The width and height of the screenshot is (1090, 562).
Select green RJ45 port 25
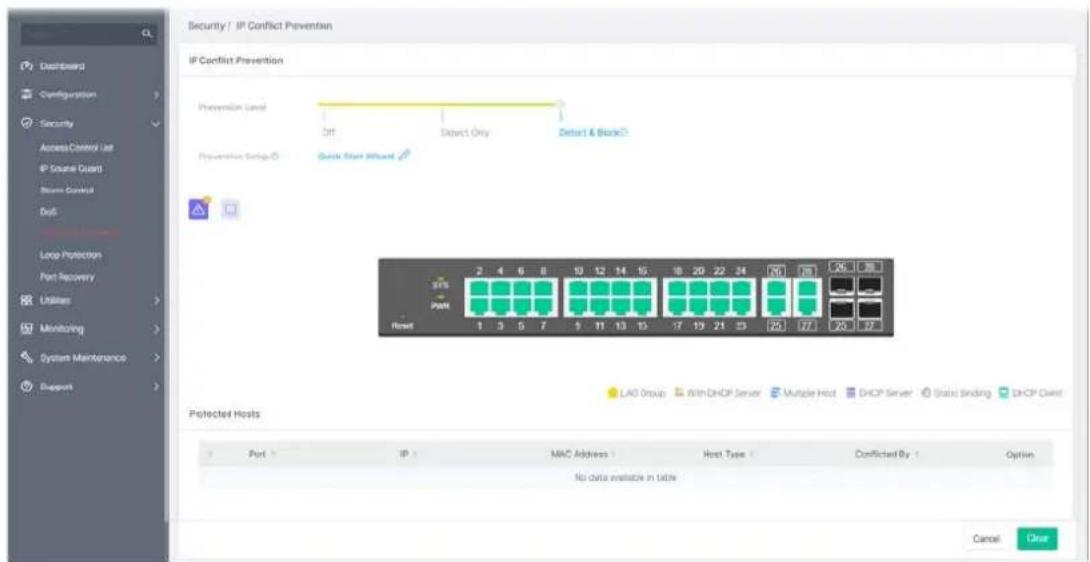click(x=776, y=305)
